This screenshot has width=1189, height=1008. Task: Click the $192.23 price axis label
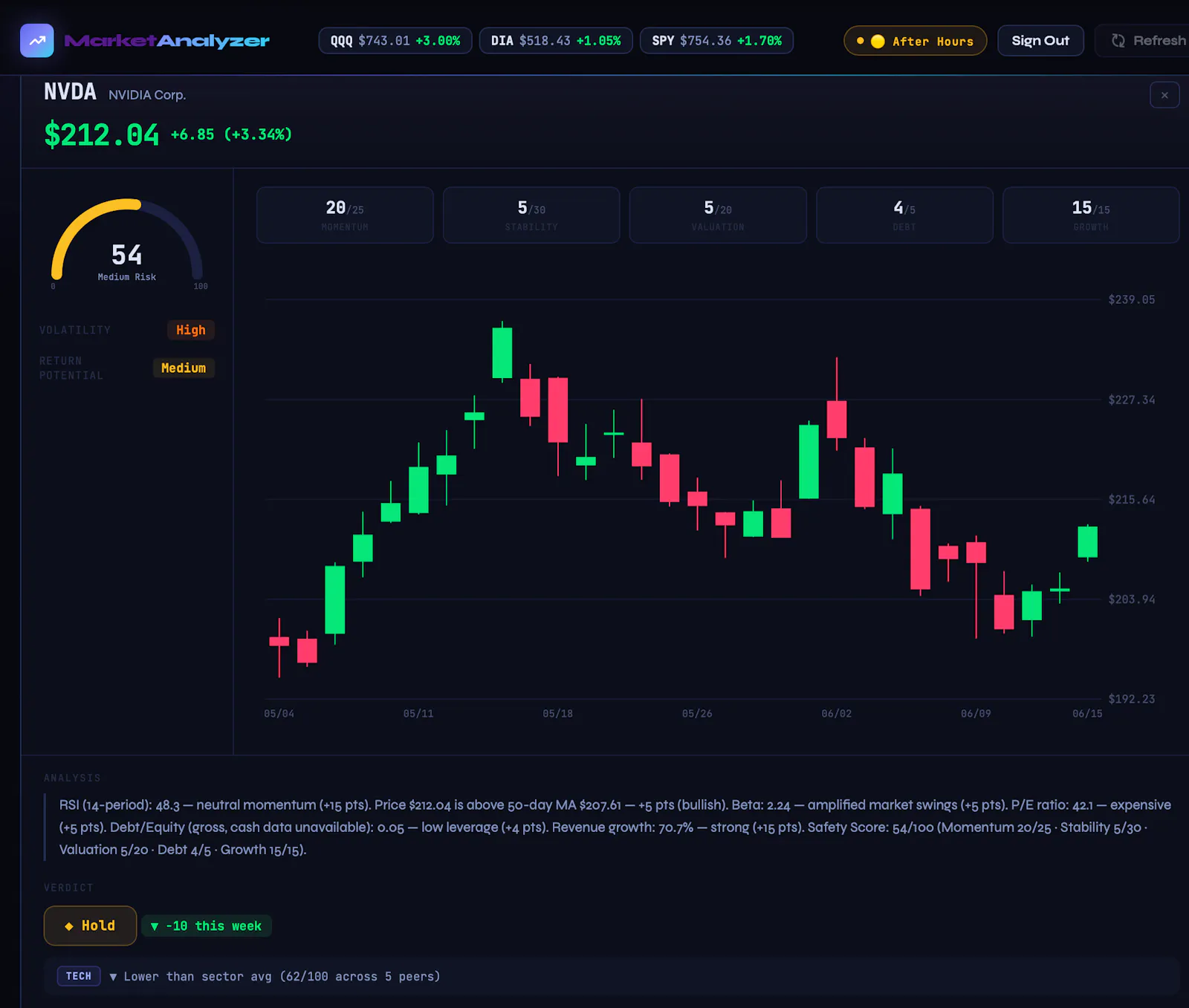coord(1131,699)
